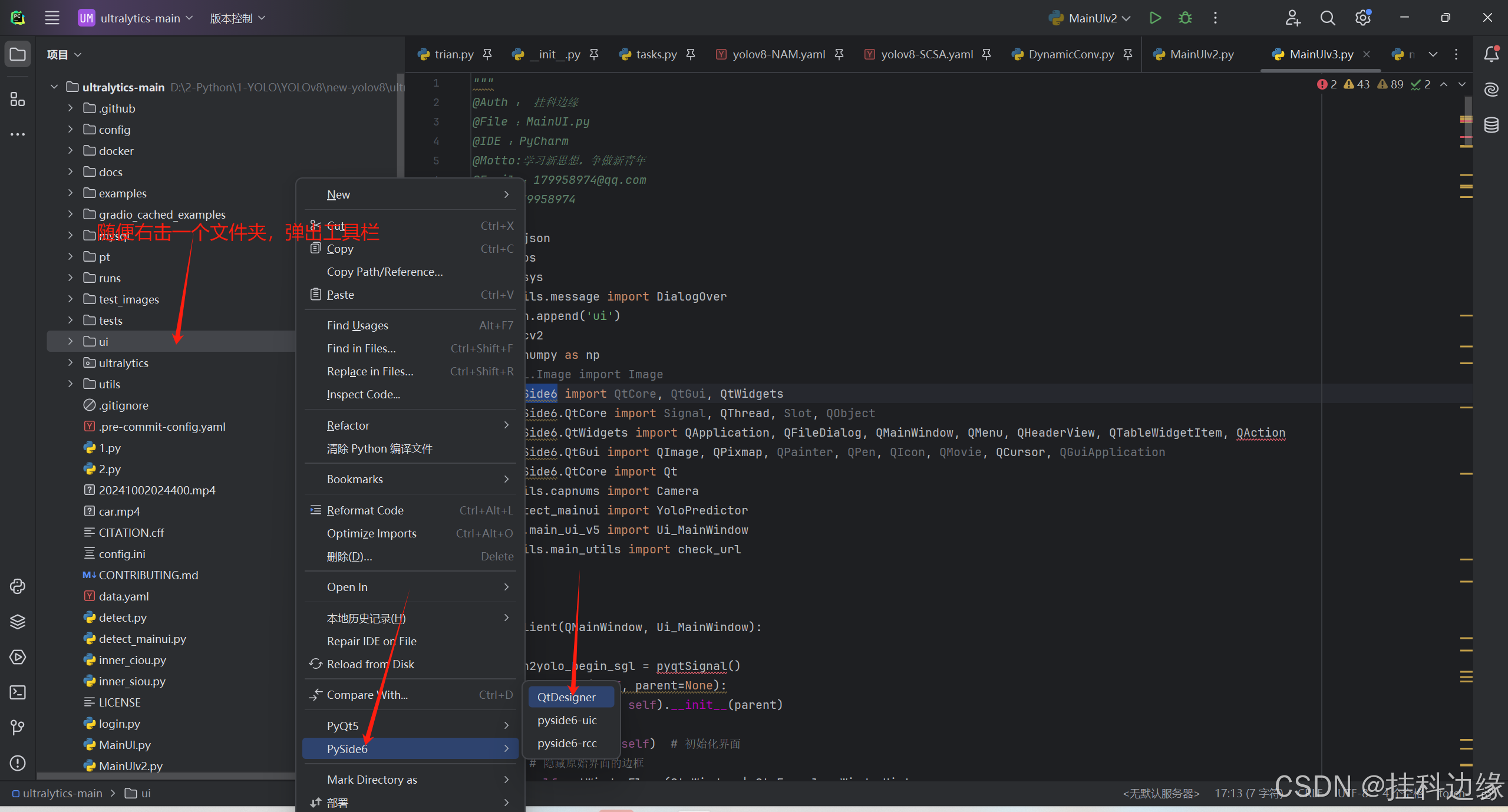Viewport: 1508px width, 812px height.
Task: Open the Database tool window
Action: tap(1491, 125)
